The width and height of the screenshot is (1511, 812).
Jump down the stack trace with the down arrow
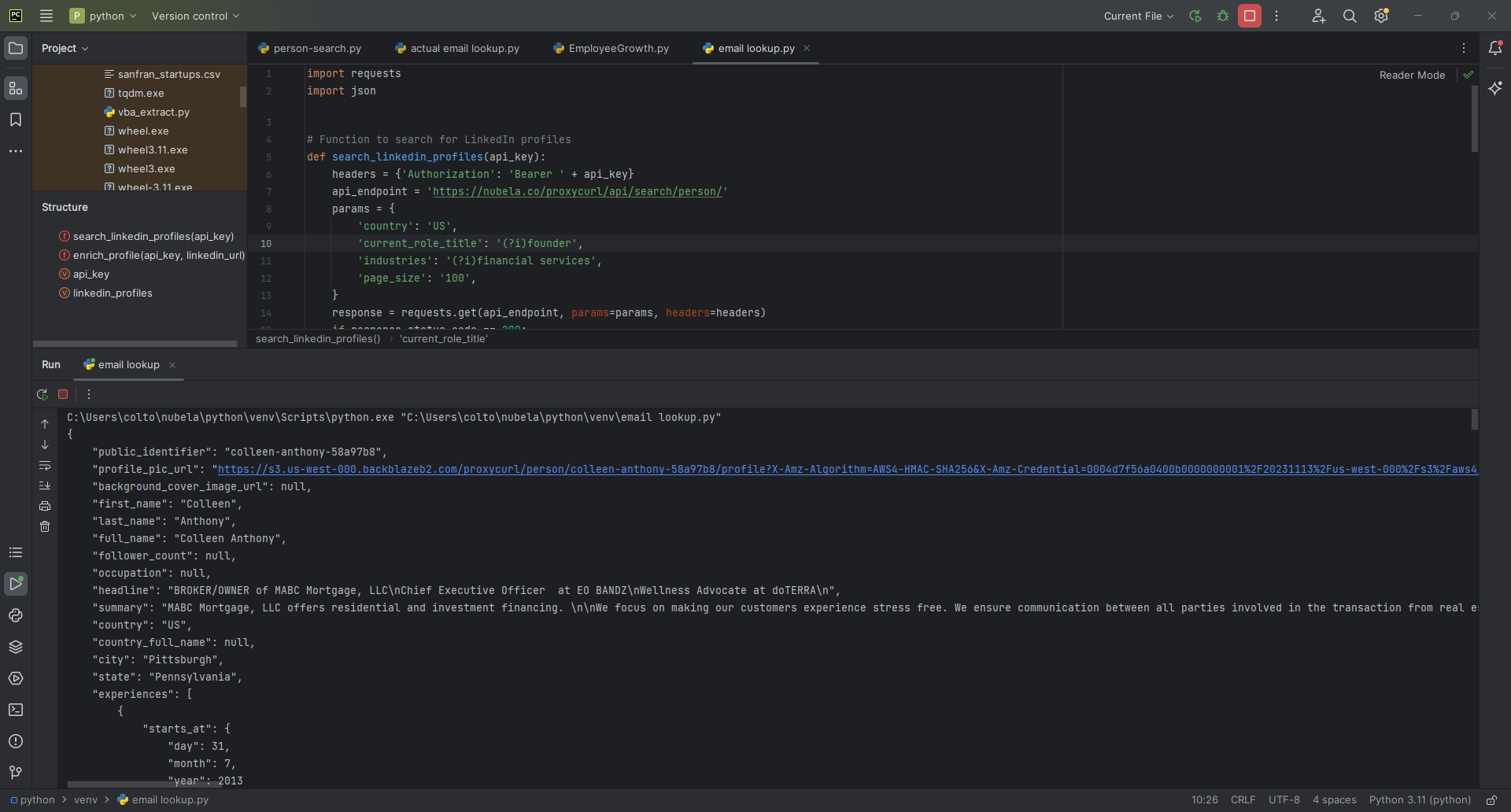pos(45,445)
